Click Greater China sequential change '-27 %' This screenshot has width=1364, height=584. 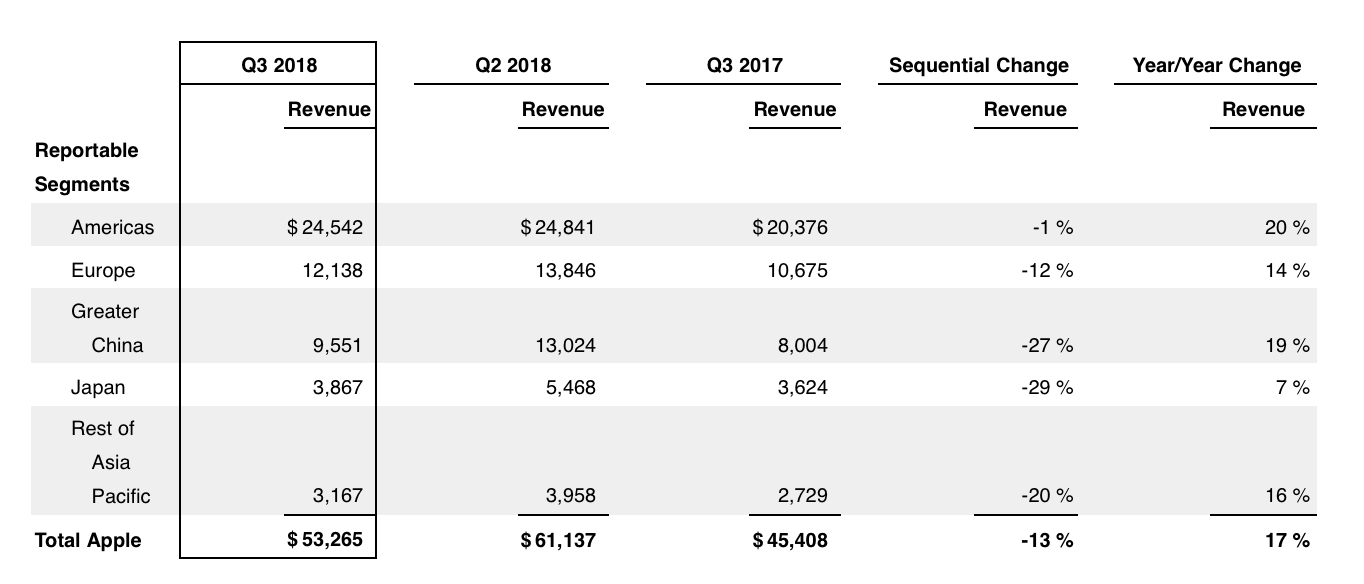pyautogui.click(x=1048, y=345)
